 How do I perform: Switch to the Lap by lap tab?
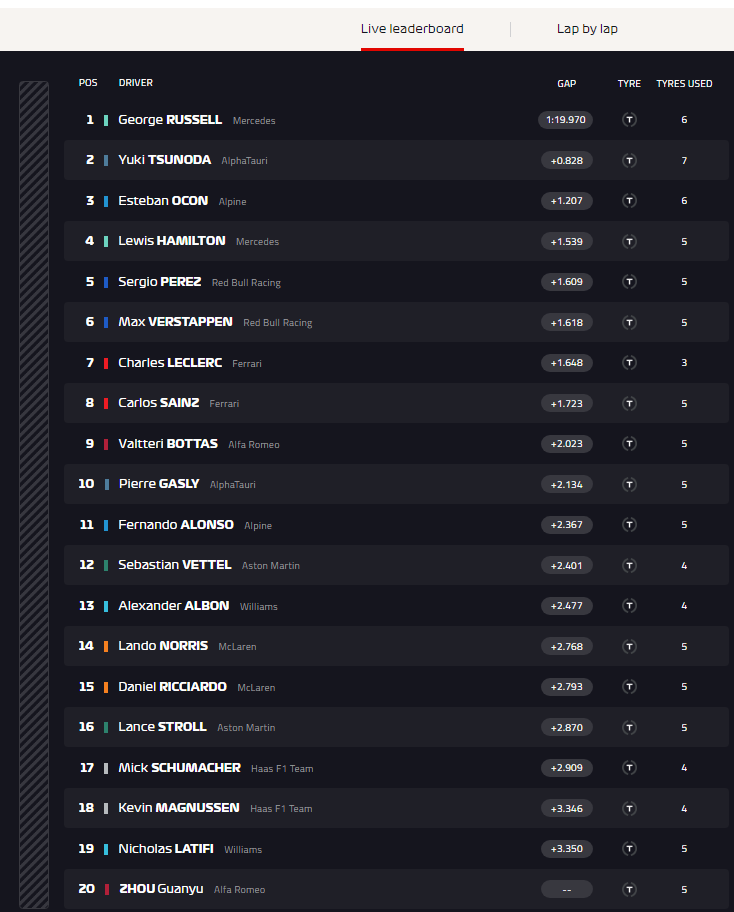tap(587, 28)
